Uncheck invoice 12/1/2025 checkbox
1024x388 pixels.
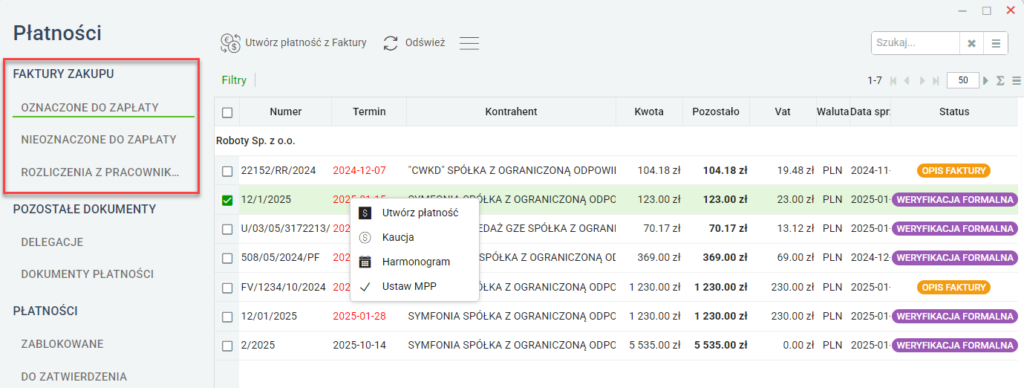pos(227,201)
